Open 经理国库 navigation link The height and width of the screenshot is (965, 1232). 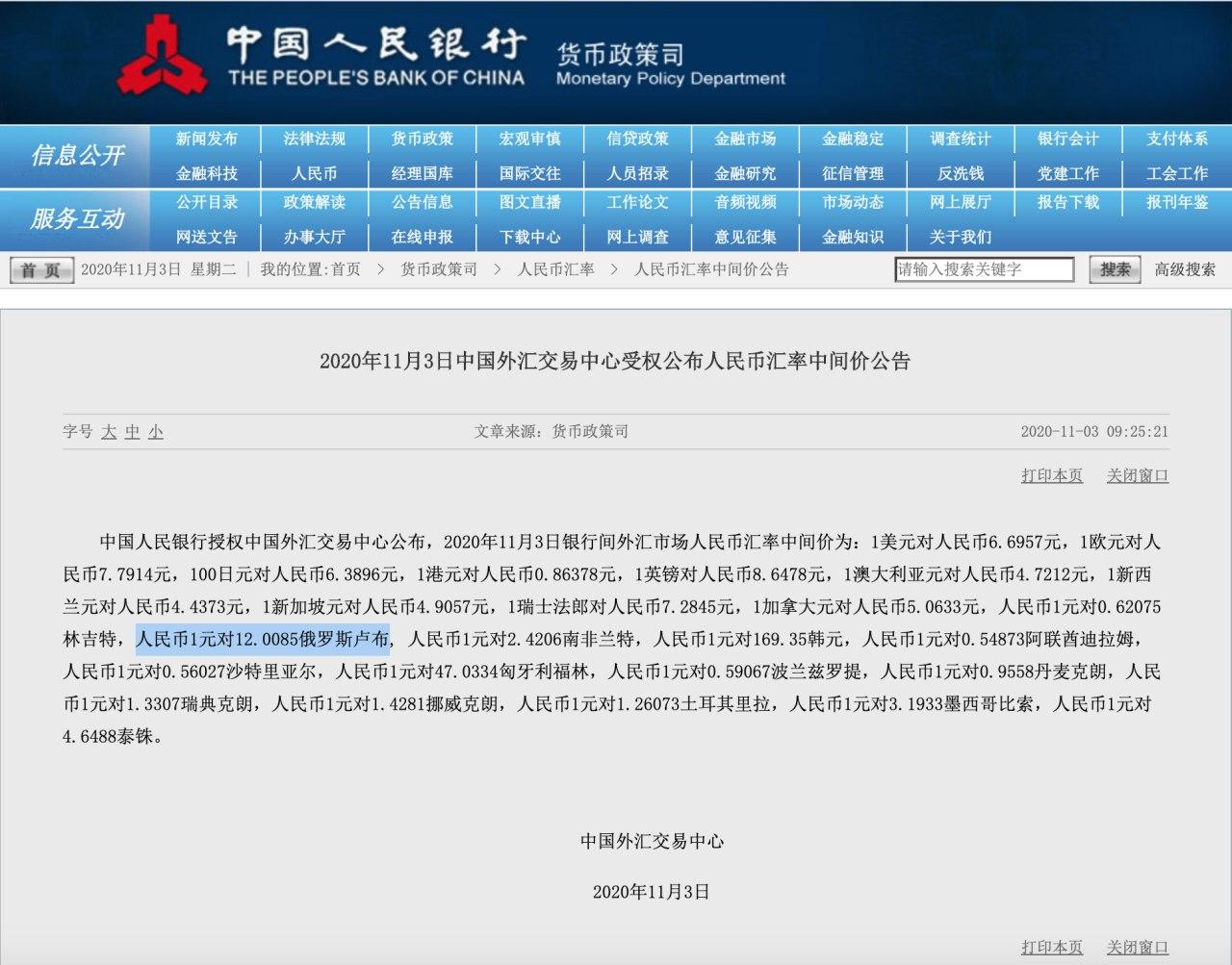click(x=423, y=174)
